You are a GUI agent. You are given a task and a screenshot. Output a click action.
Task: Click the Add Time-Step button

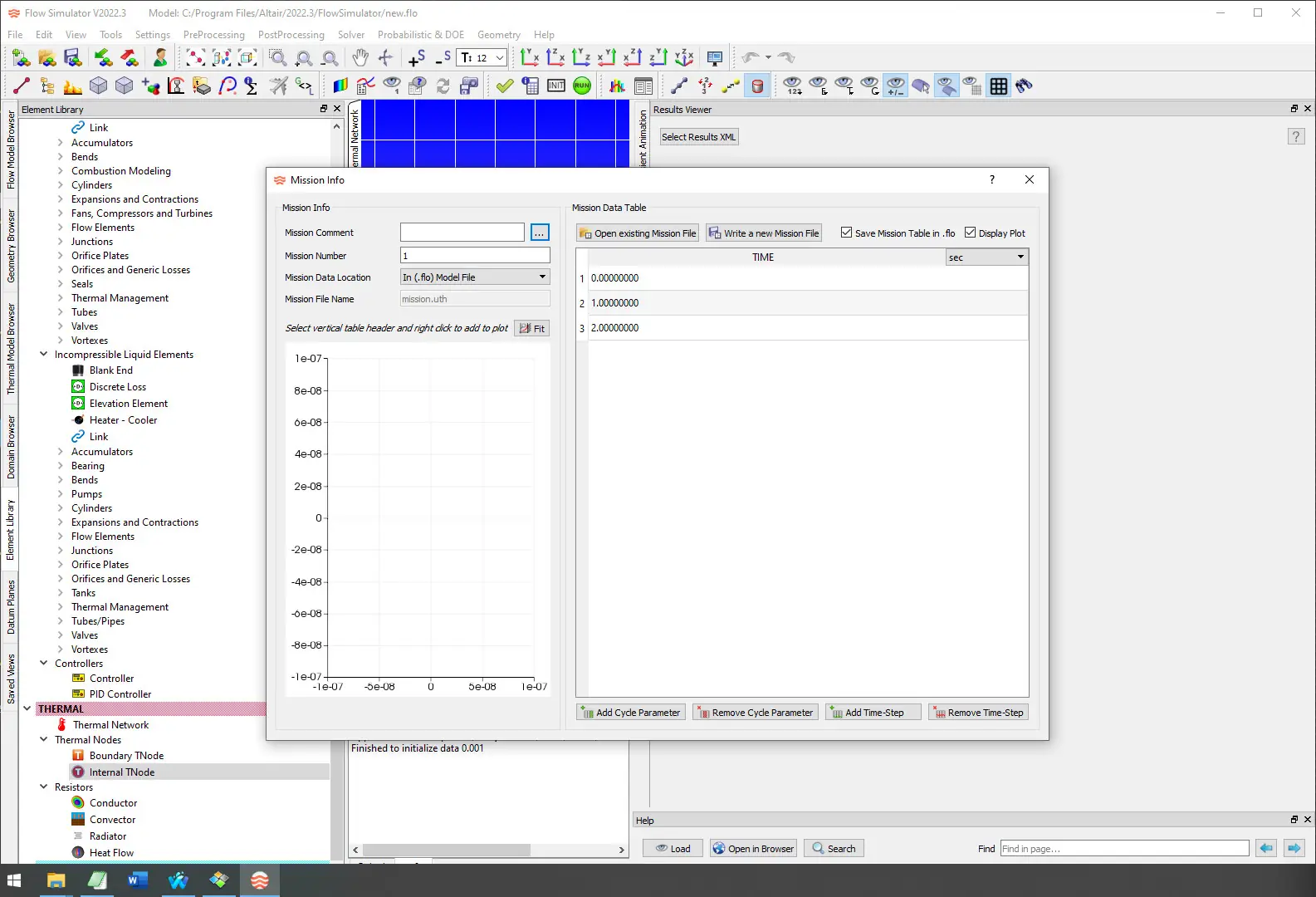coord(873,713)
